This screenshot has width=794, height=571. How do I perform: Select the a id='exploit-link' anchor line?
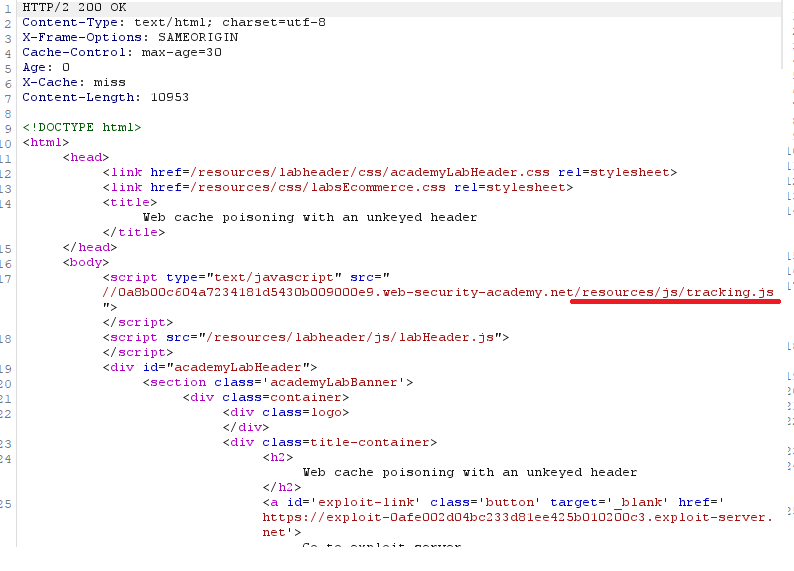click(494, 502)
